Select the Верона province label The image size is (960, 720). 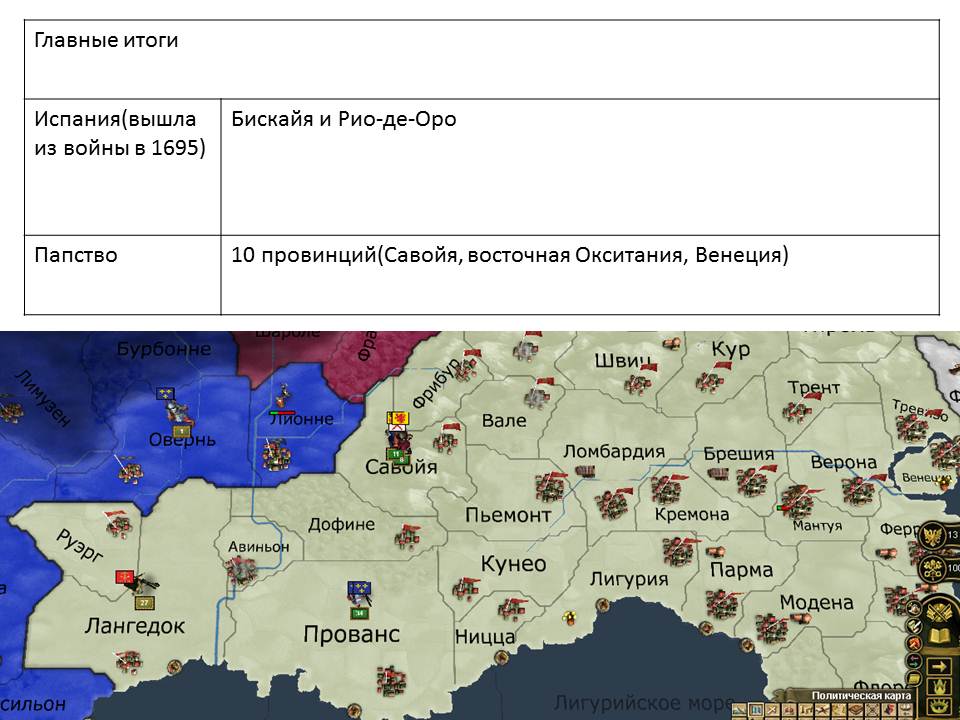pos(844,462)
